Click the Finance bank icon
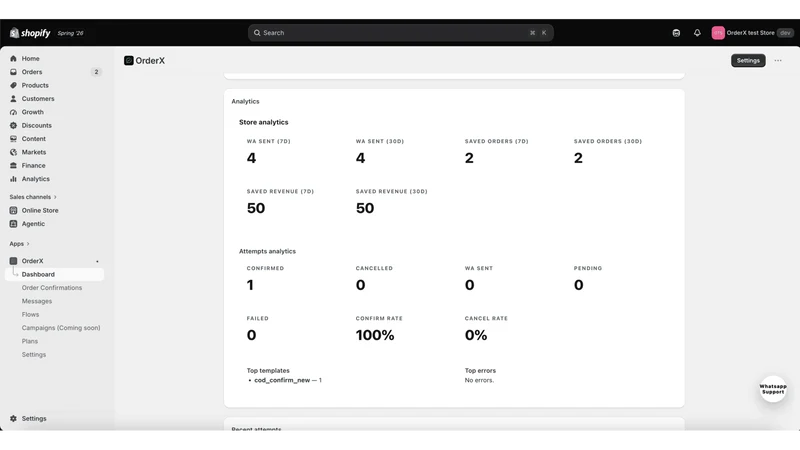The height and width of the screenshot is (450, 800). tap(13, 165)
